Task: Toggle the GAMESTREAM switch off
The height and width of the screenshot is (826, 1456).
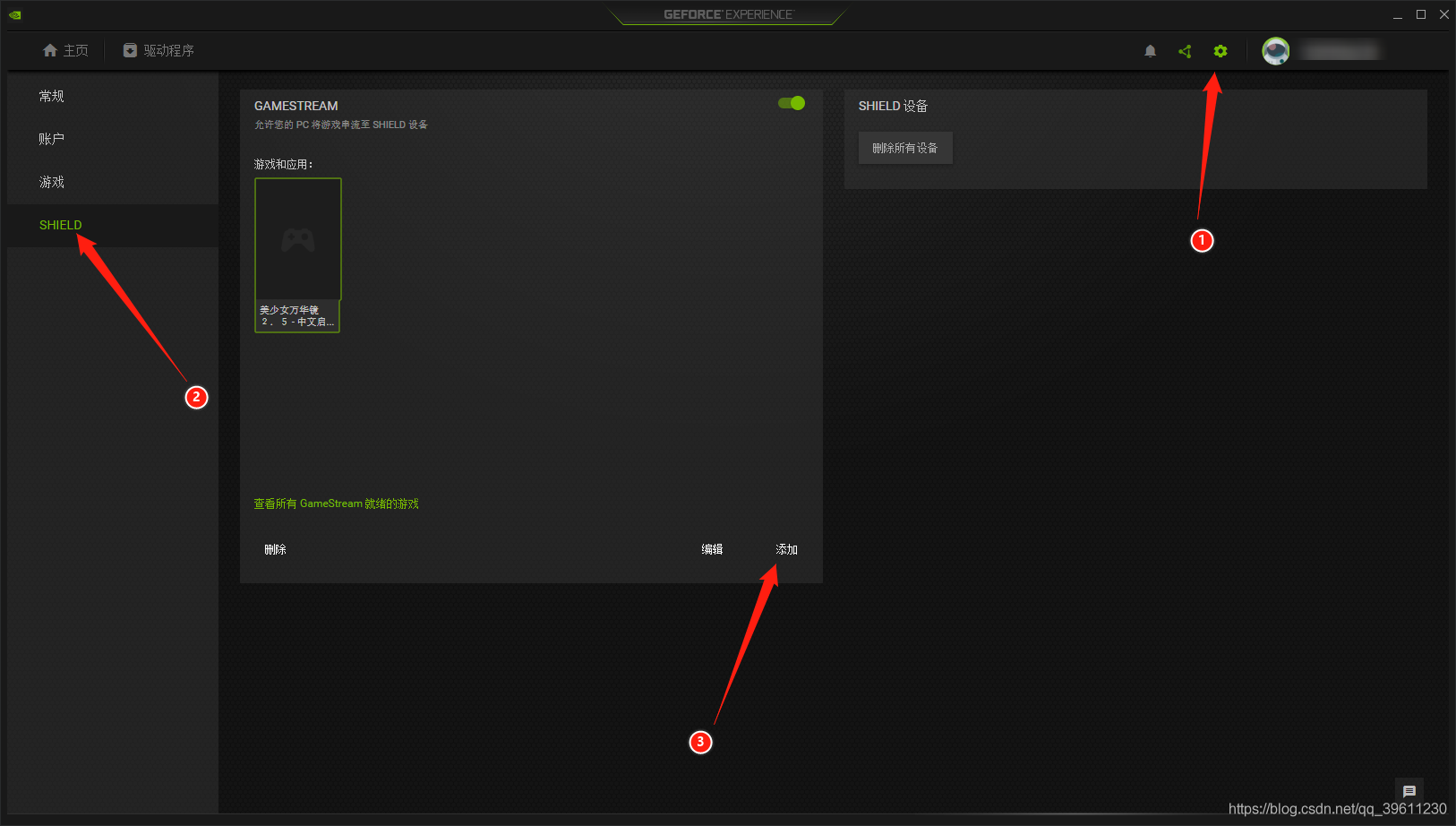Action: pyautogui.click(x=792, y=103)
